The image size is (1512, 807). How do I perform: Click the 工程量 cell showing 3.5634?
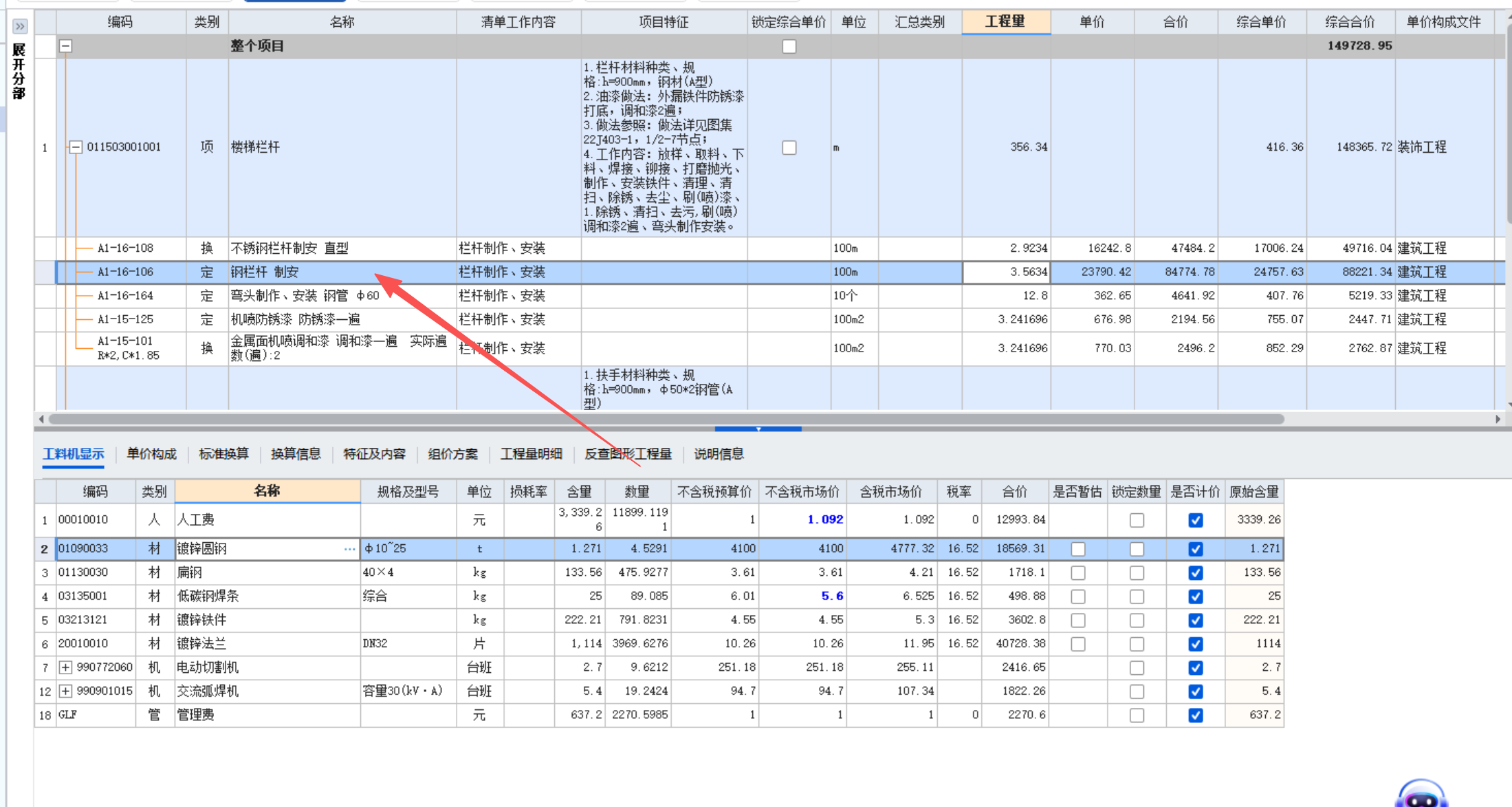1006,272
